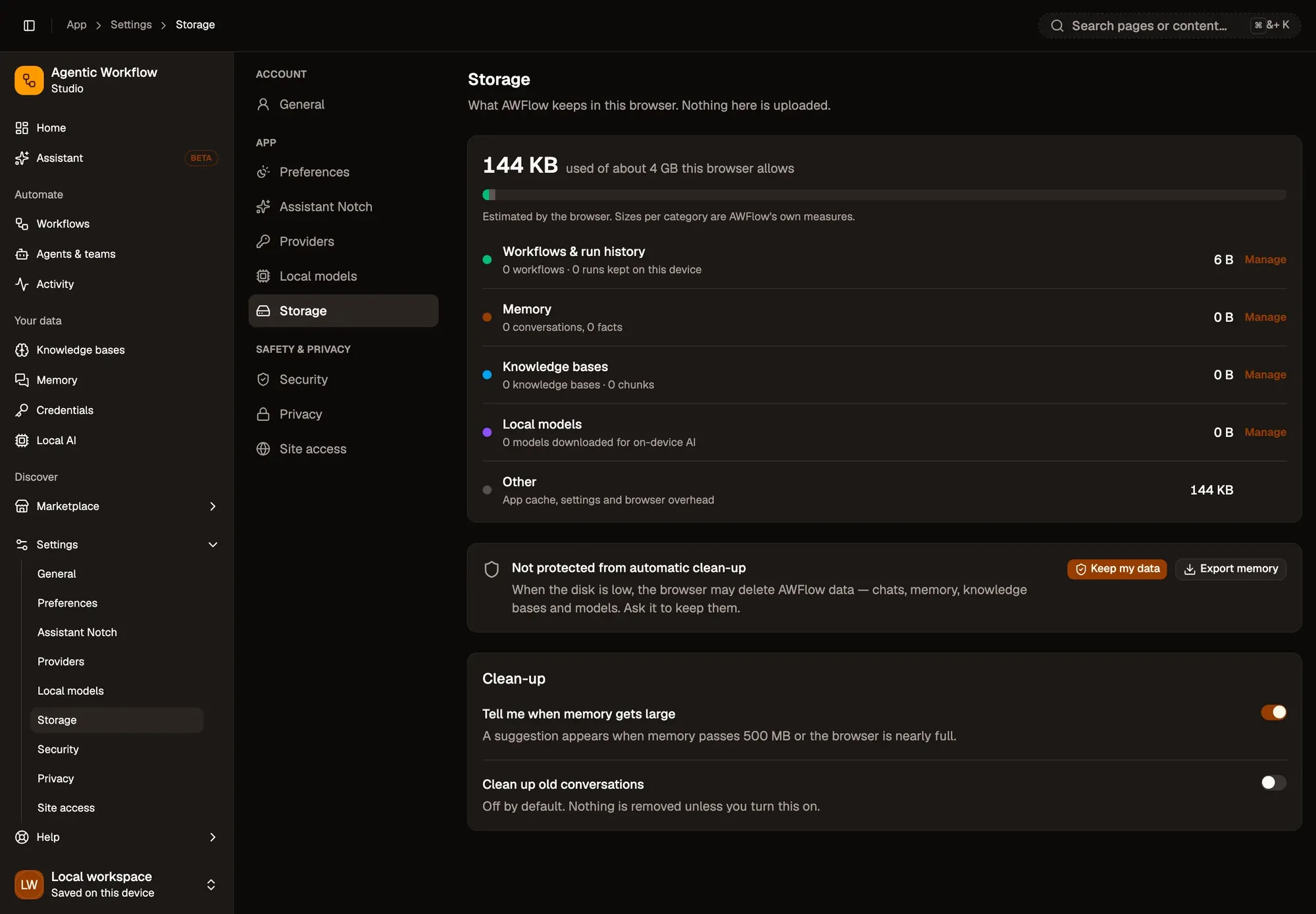Click the Credentials key icon
The height and width of the screenshot is (914, 1316).
(22, 411)
